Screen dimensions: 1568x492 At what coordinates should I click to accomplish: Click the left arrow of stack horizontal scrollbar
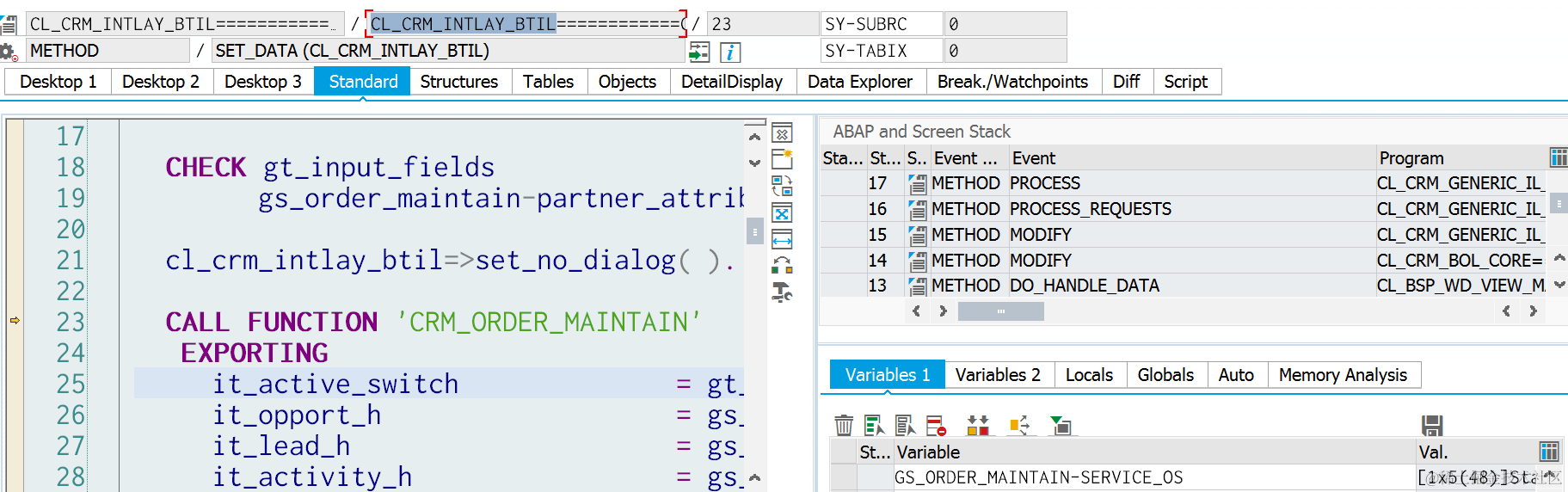pos(916,311)
